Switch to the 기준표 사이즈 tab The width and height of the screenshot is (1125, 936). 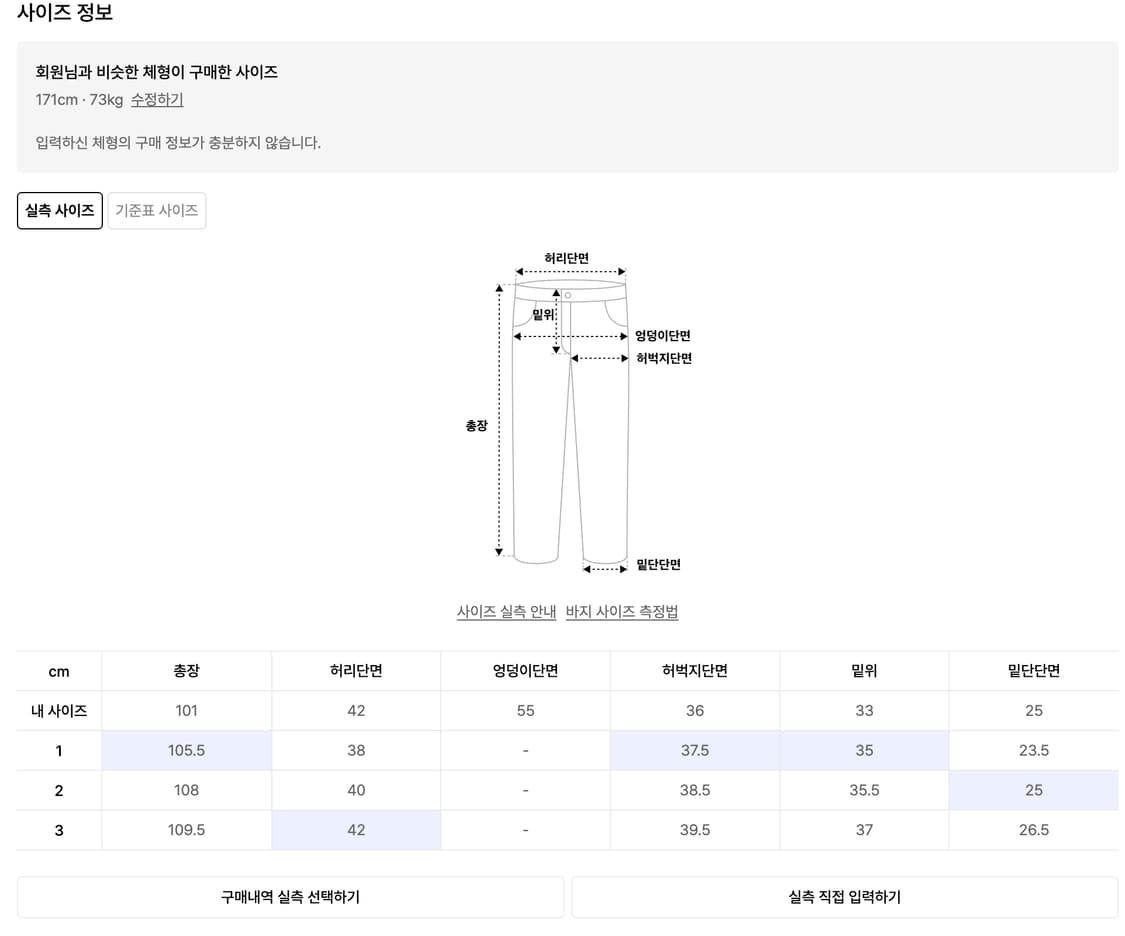156,210
